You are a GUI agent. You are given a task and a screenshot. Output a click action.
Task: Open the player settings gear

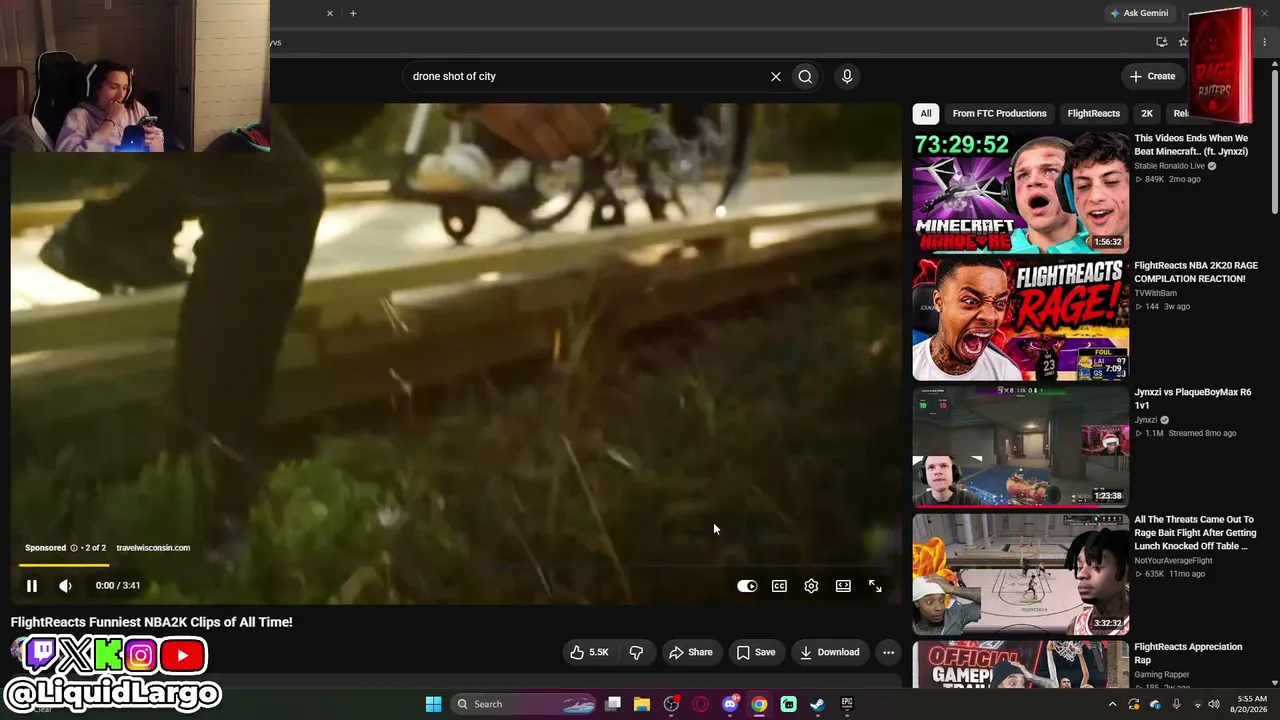tap(811, 586)
